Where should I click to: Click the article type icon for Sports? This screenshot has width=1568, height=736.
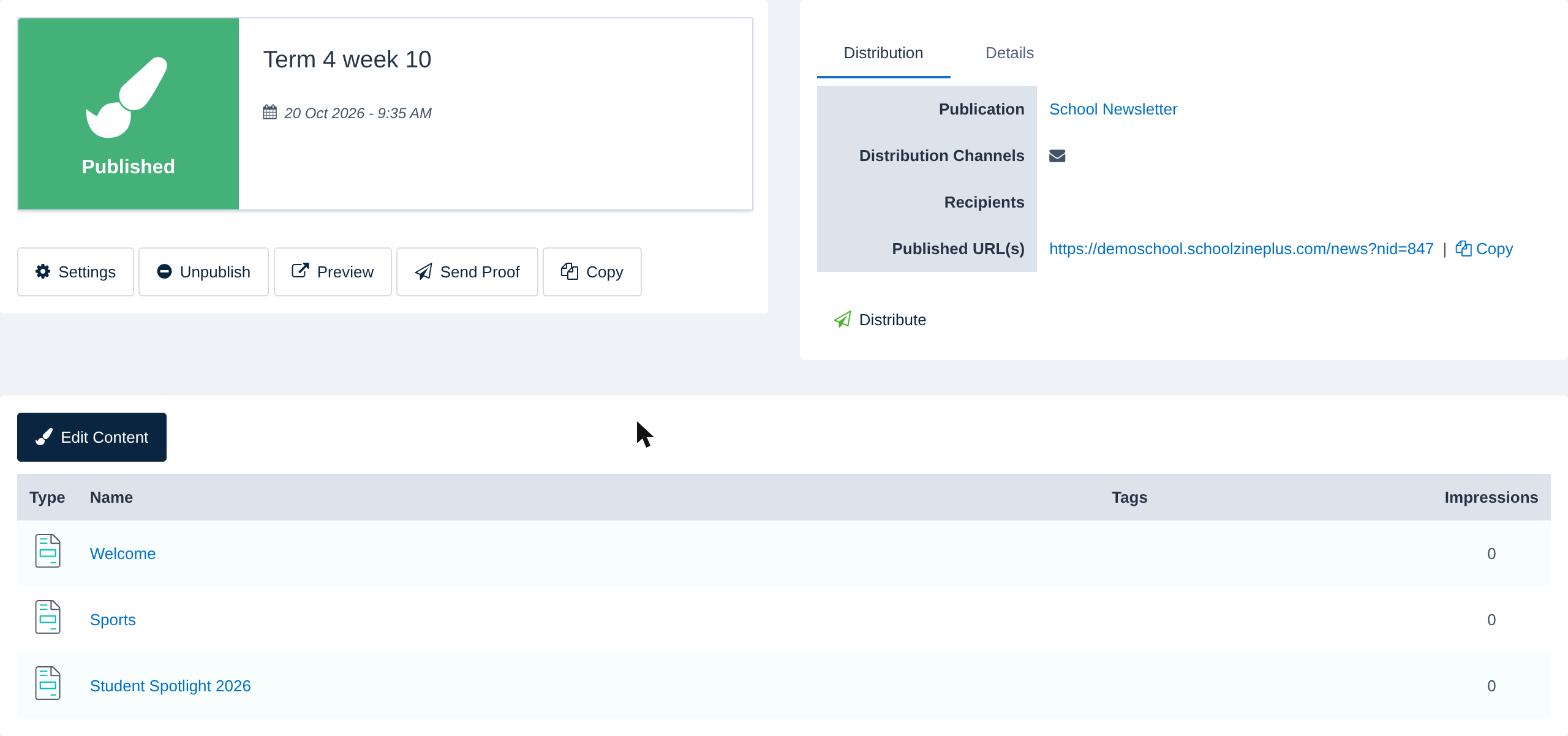click(48, 617)
